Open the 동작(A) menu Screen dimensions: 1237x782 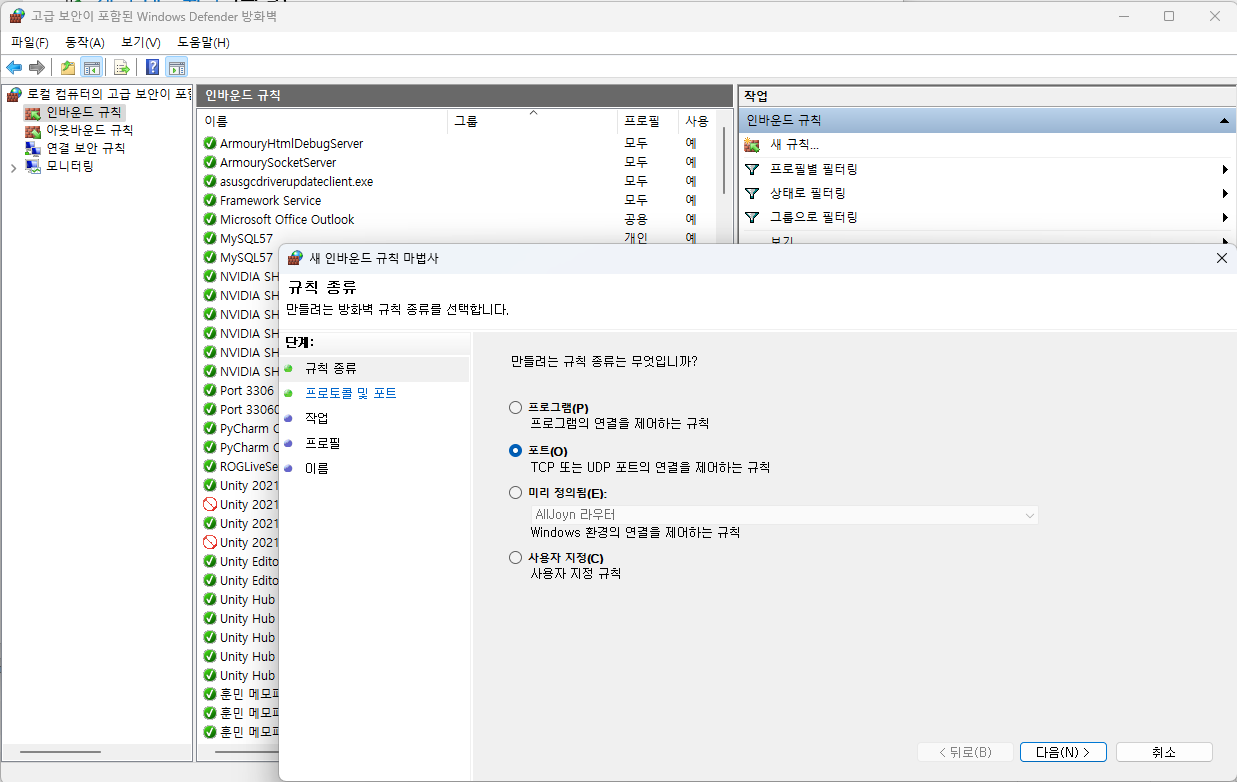(85, 42)
